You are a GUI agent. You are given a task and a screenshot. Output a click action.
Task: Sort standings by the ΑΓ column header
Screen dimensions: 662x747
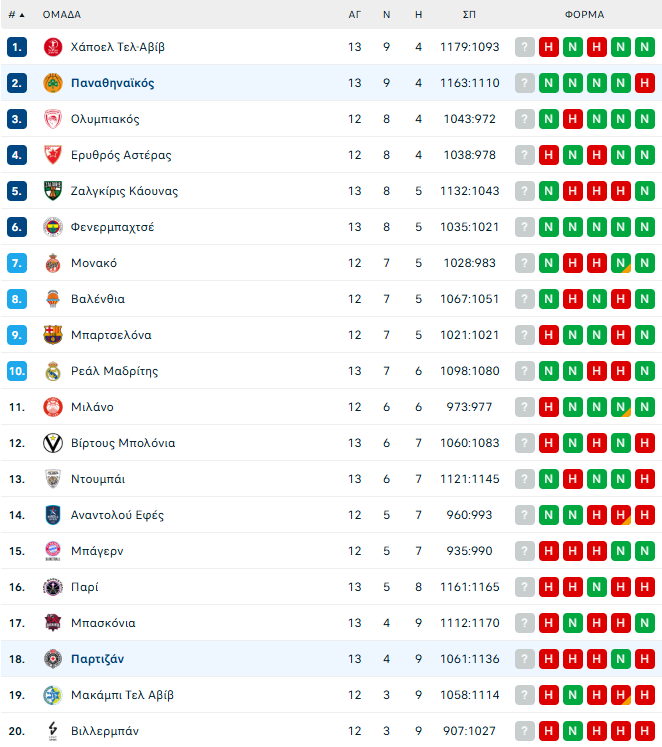click(x=354, y=15)
